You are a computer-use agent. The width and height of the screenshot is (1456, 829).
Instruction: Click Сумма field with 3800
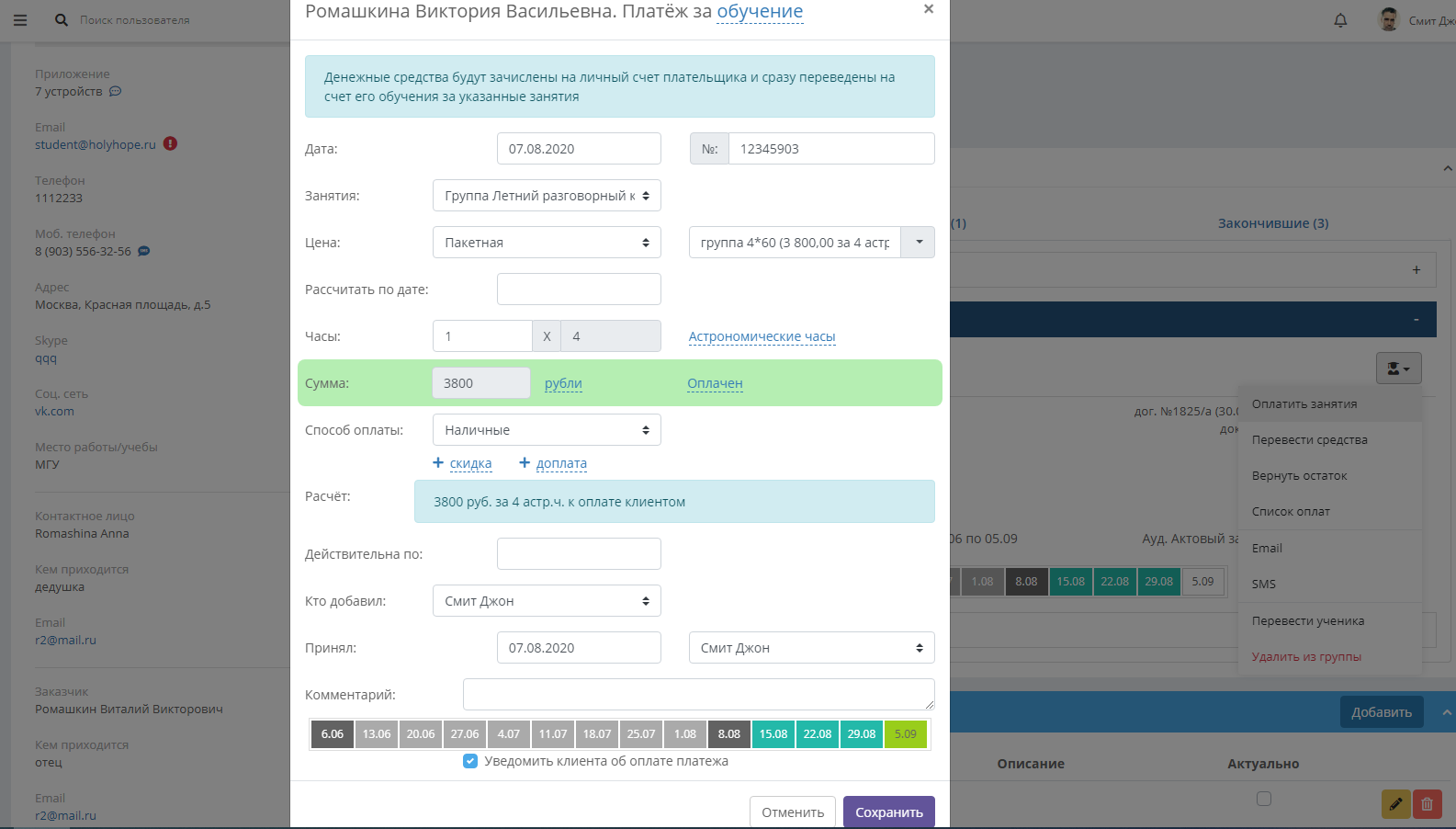coord(481,383)
